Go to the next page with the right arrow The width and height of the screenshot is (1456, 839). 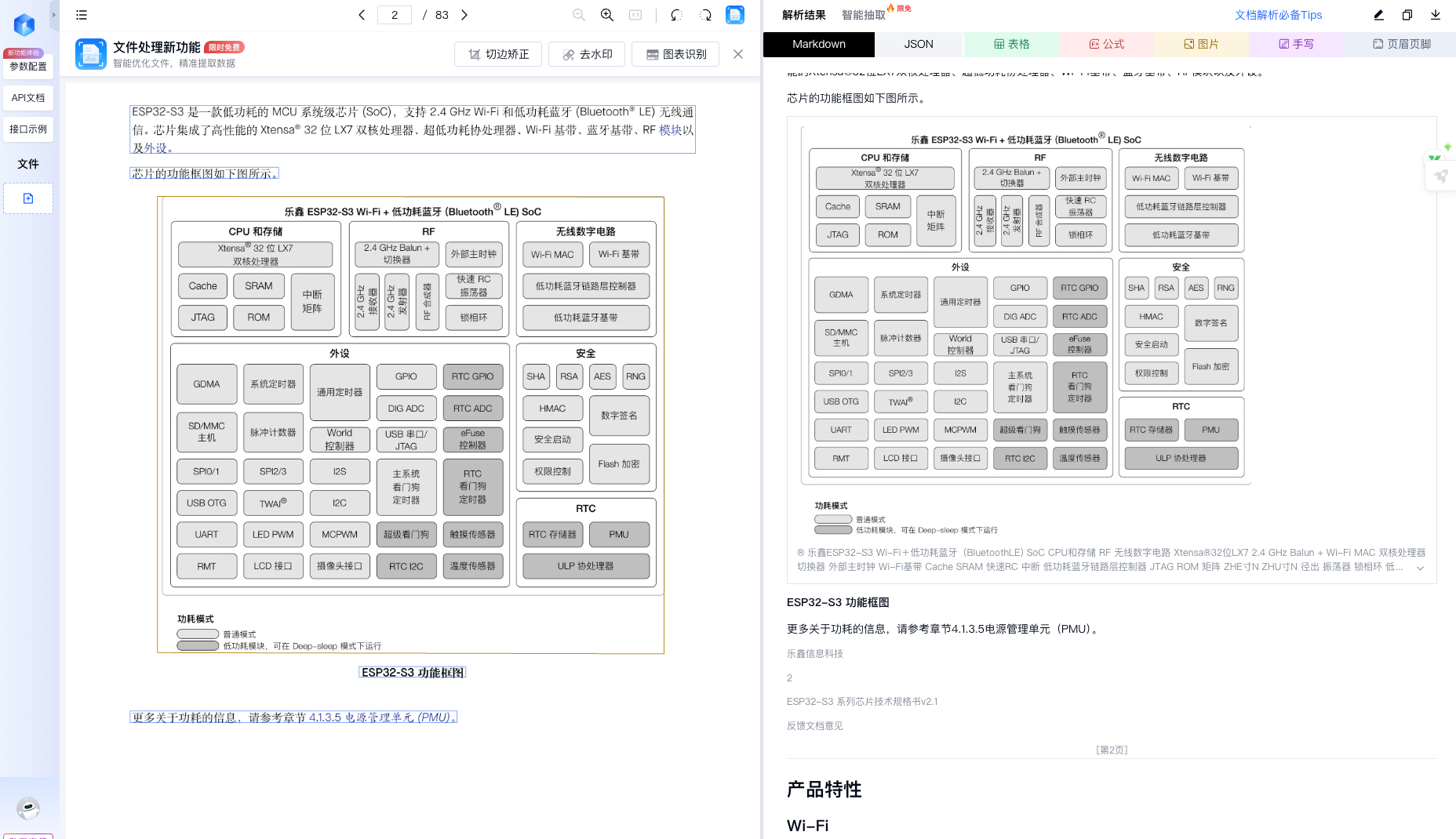464,15
